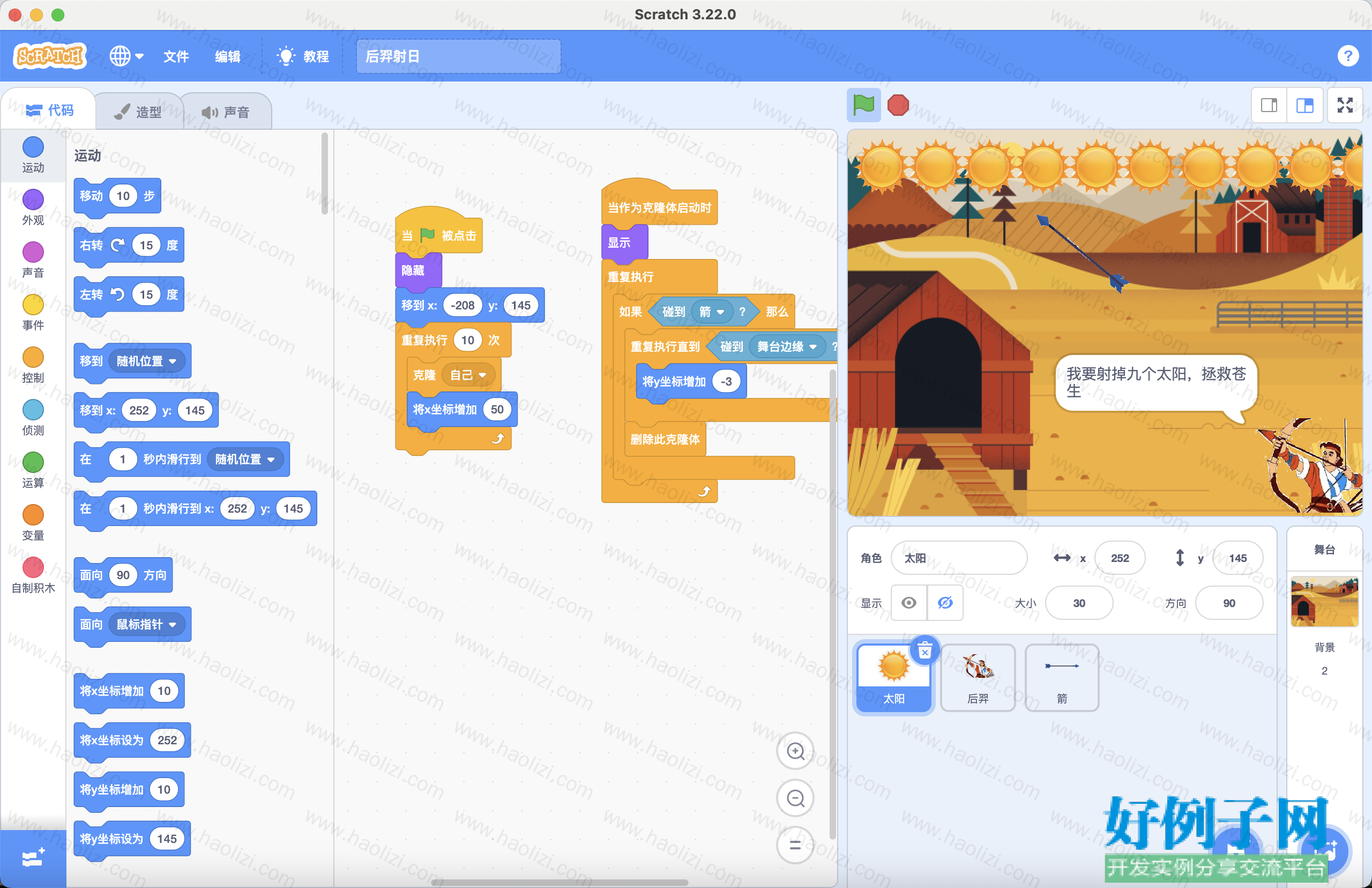Open the language globe menu
The height and width of the screenshot is (888, 1372).
[126, 56]
